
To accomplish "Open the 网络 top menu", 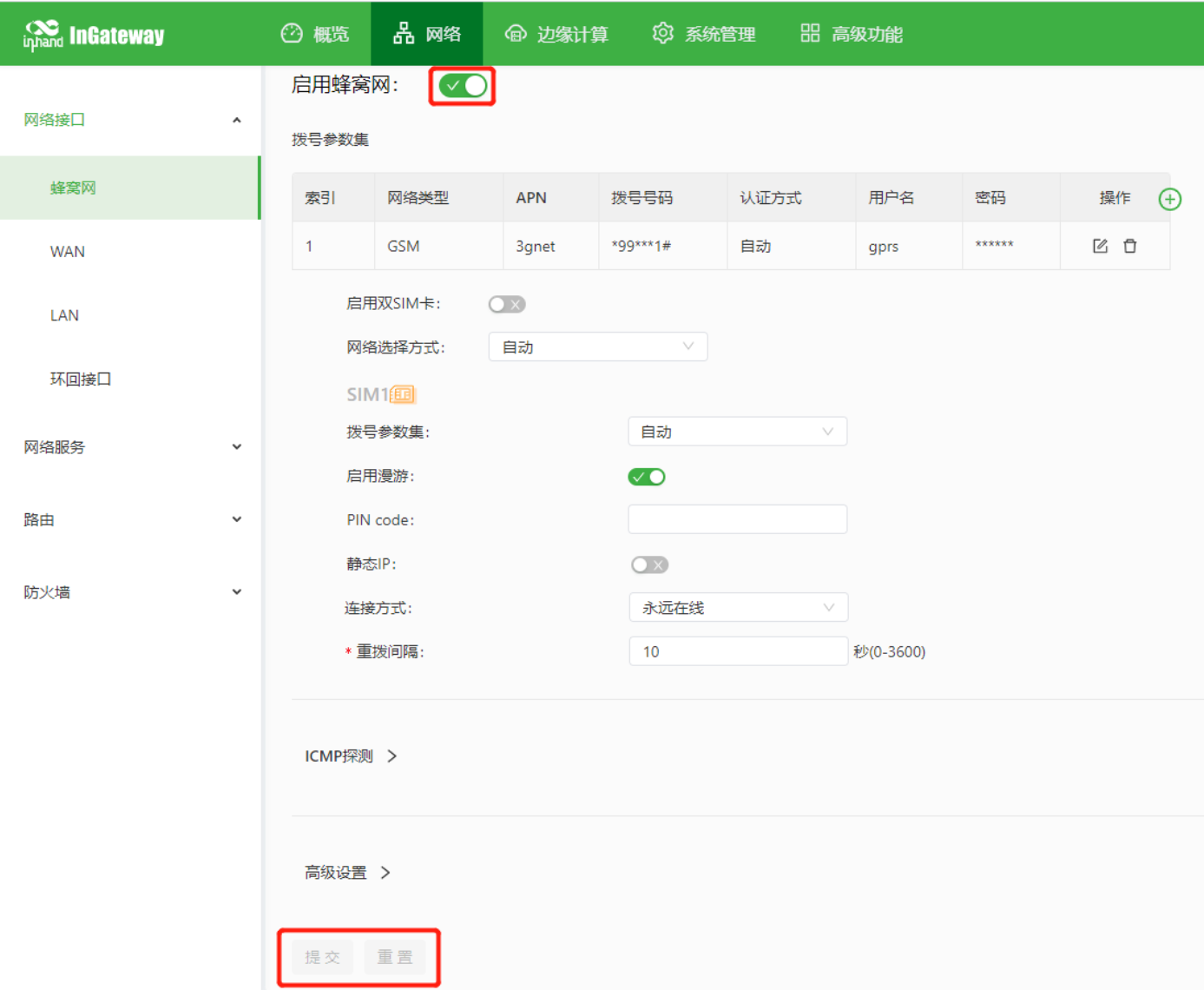I will pyautogui.click(x=426, y=34).
